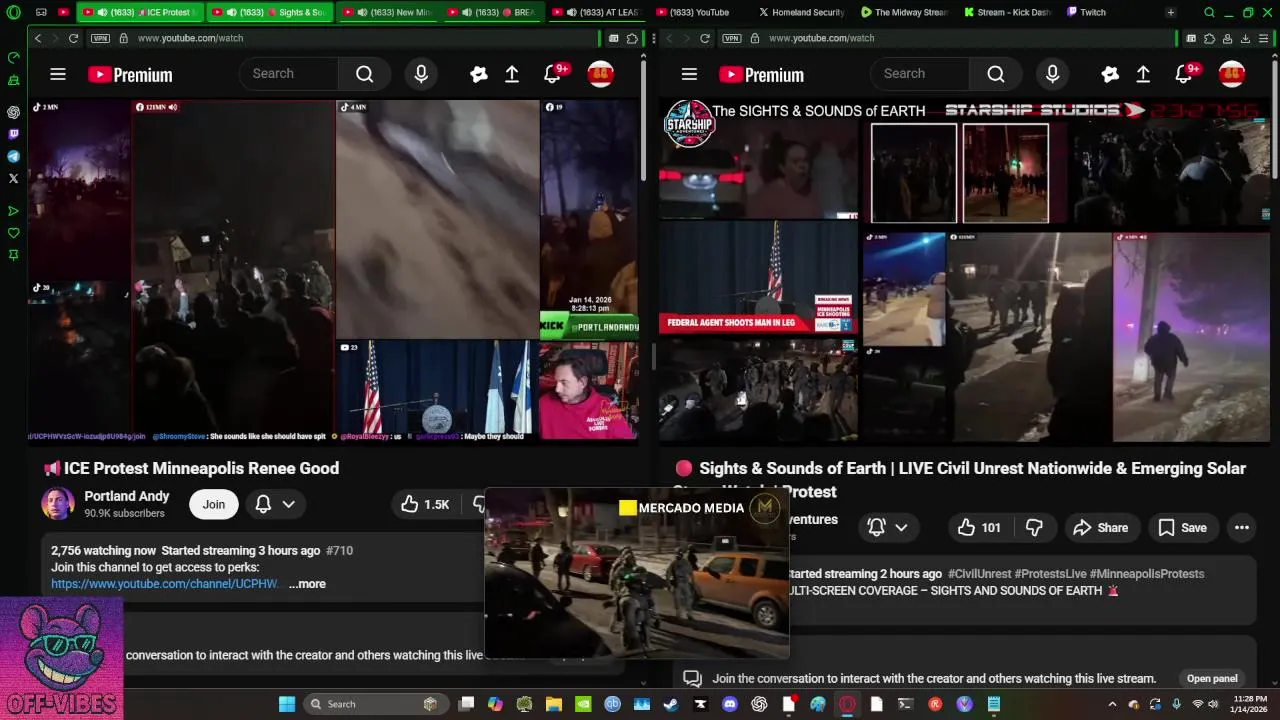
Task: Click Windows Start button
Action: coord(287,704)
